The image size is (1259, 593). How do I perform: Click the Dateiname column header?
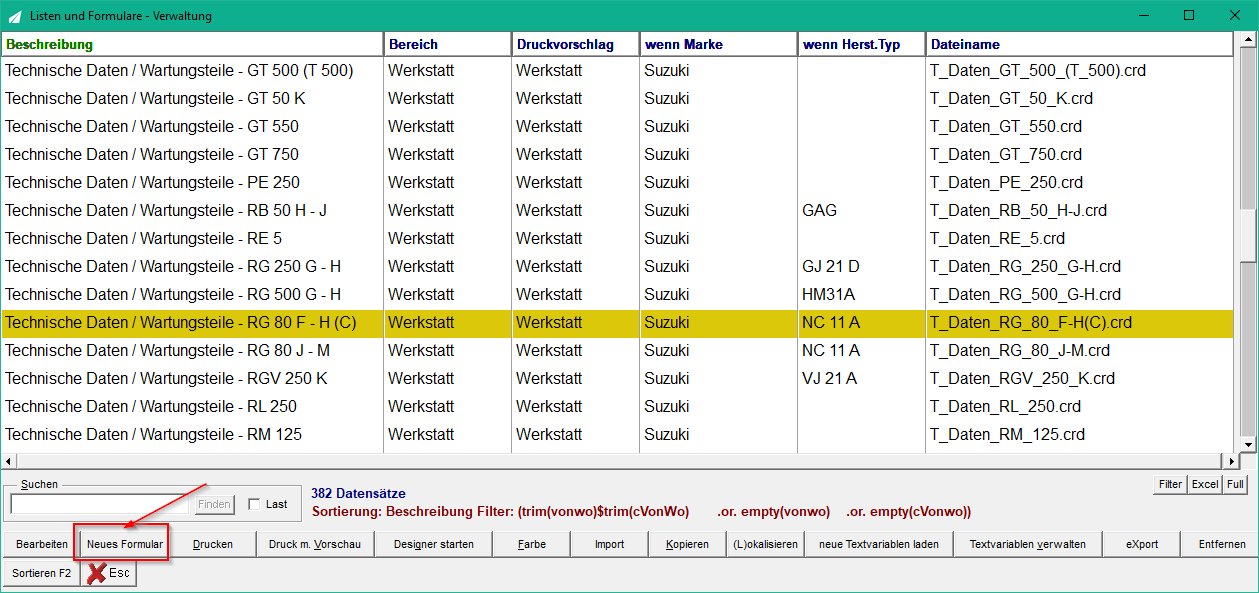pos(1079,44)
